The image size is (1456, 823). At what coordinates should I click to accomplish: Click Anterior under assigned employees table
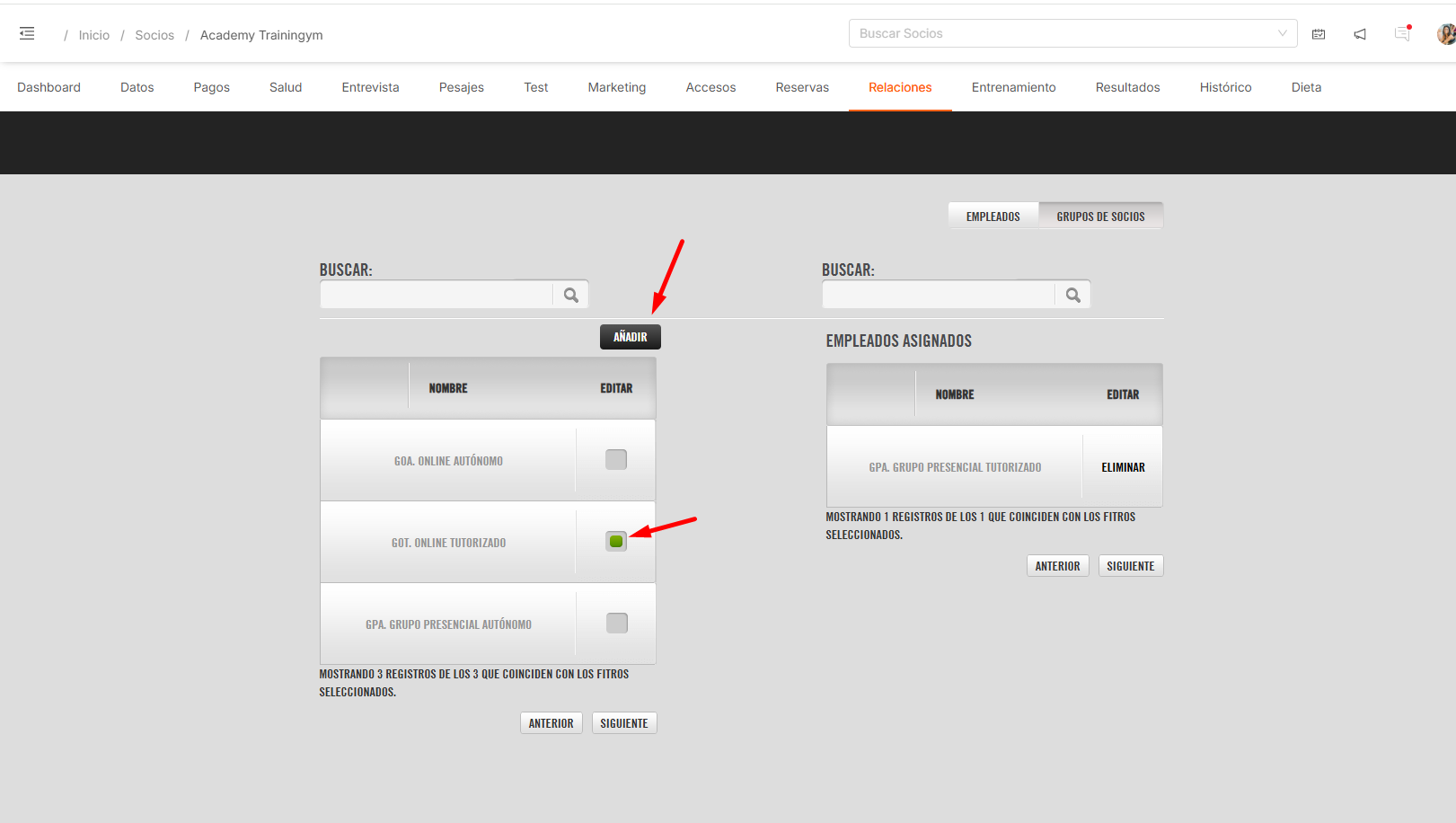1057,566
